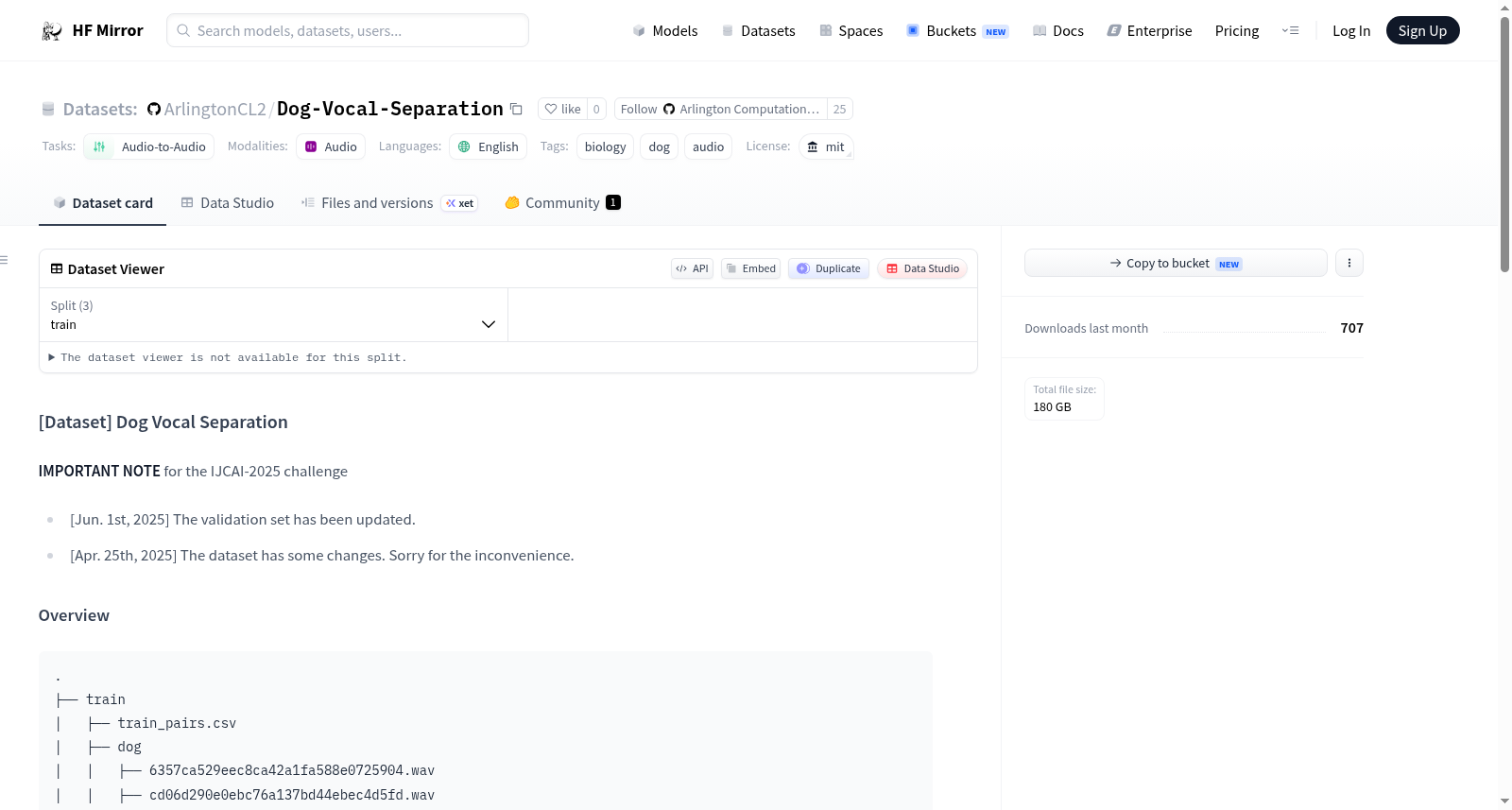Go to Buckets in top navigation
1512x810 pixels.
click(957, 30)
